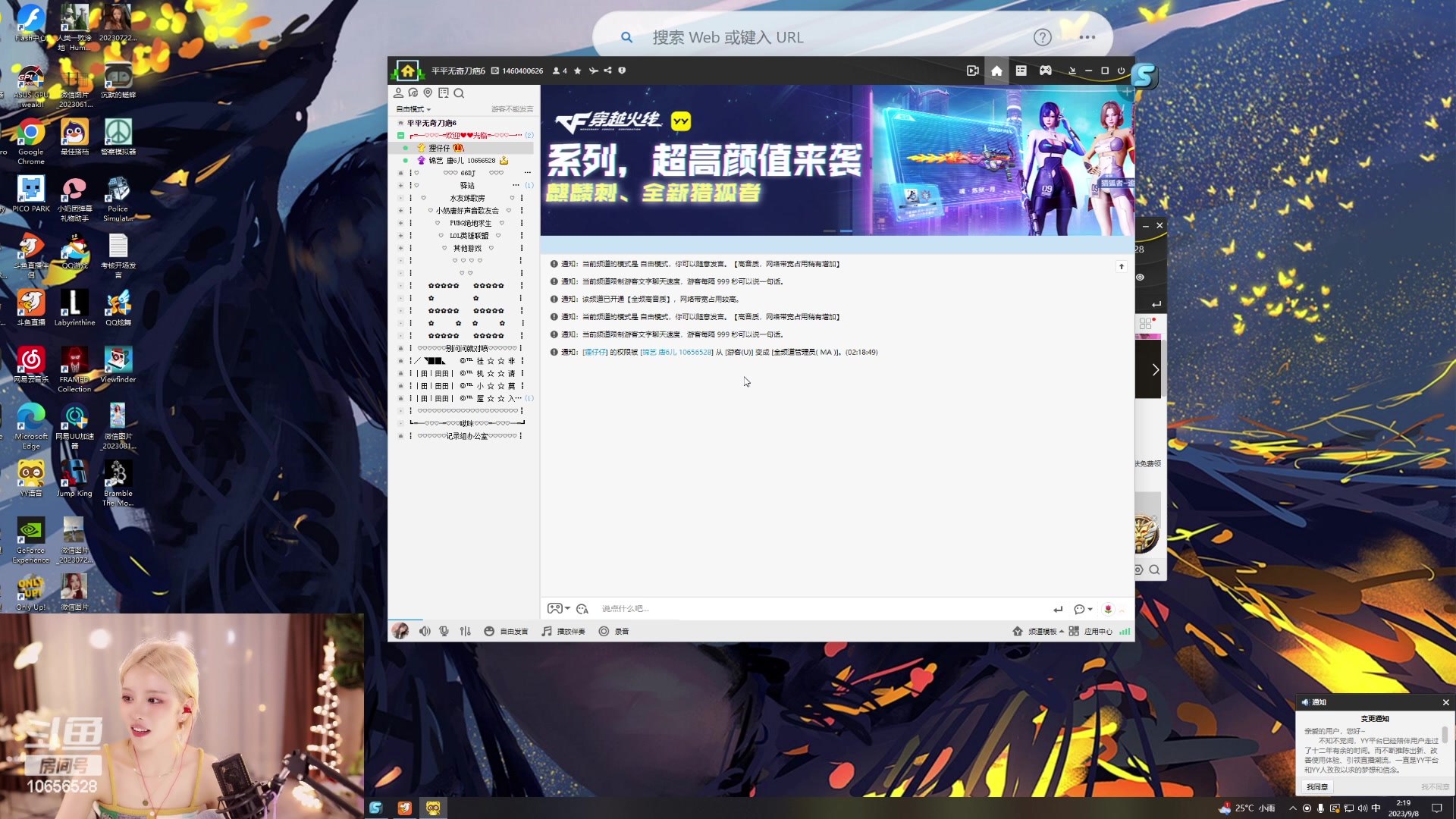Image resolution: width=1456 pixels, height=819 pixels.
Task: Open the taskbar weather 25°C 小雨 widget
Action: tap(1247, 808)
